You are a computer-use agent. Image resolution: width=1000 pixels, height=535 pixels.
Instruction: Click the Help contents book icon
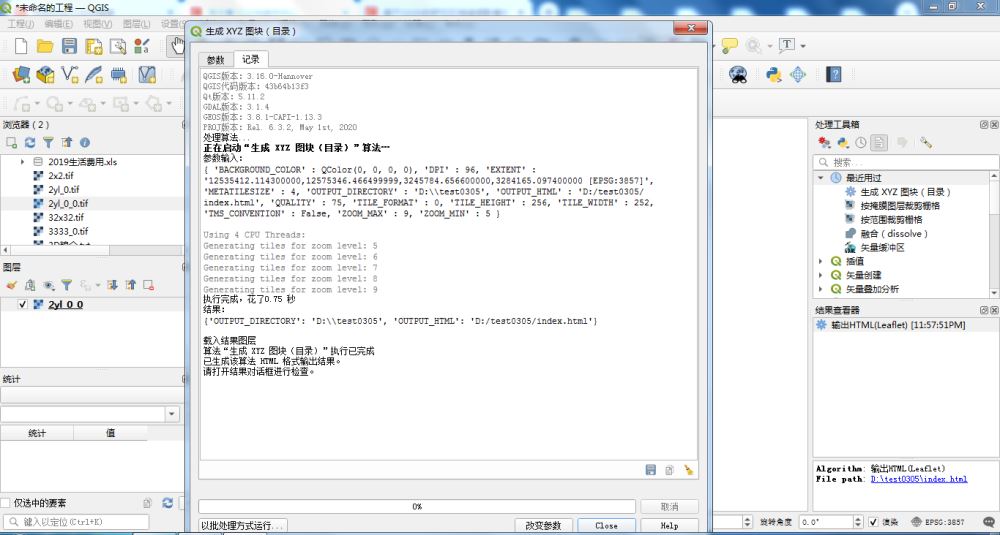click(x=833, y=74)
